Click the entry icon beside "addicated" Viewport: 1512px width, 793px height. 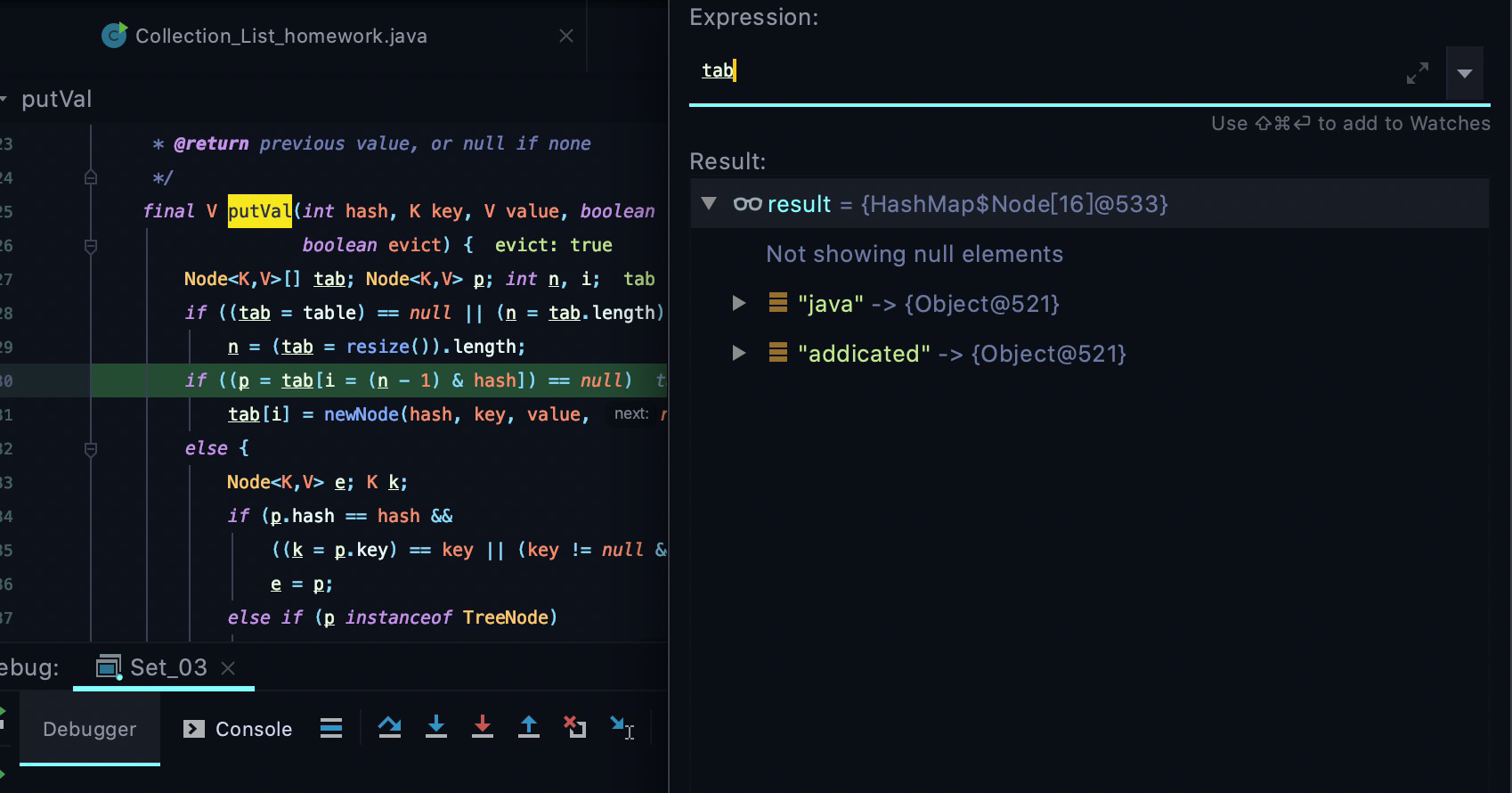(x=777, y=353)
